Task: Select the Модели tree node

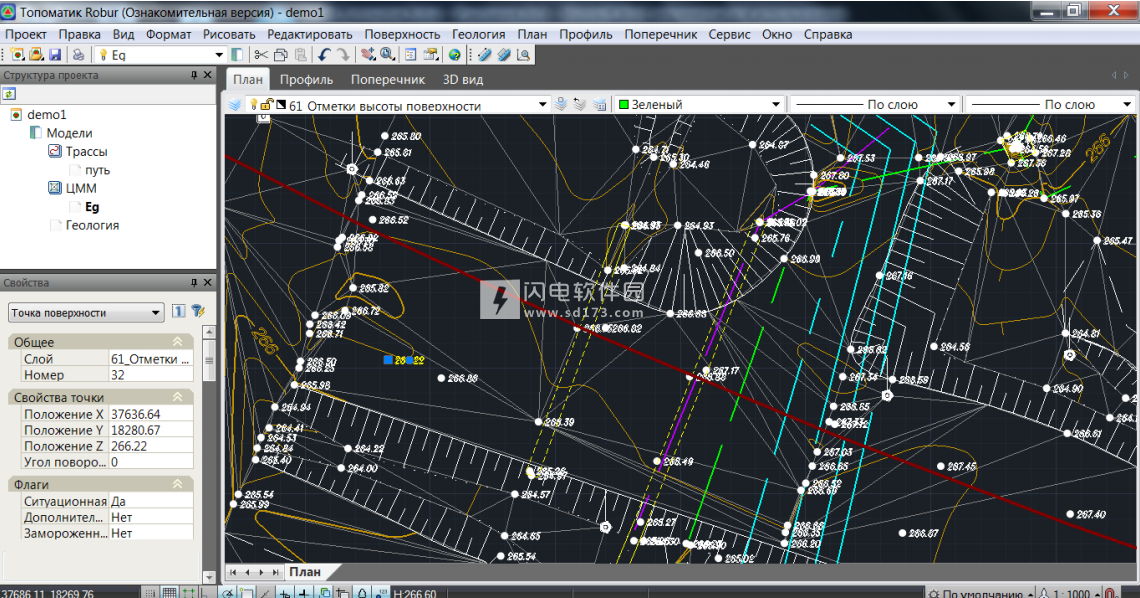Action: [69, 133]
